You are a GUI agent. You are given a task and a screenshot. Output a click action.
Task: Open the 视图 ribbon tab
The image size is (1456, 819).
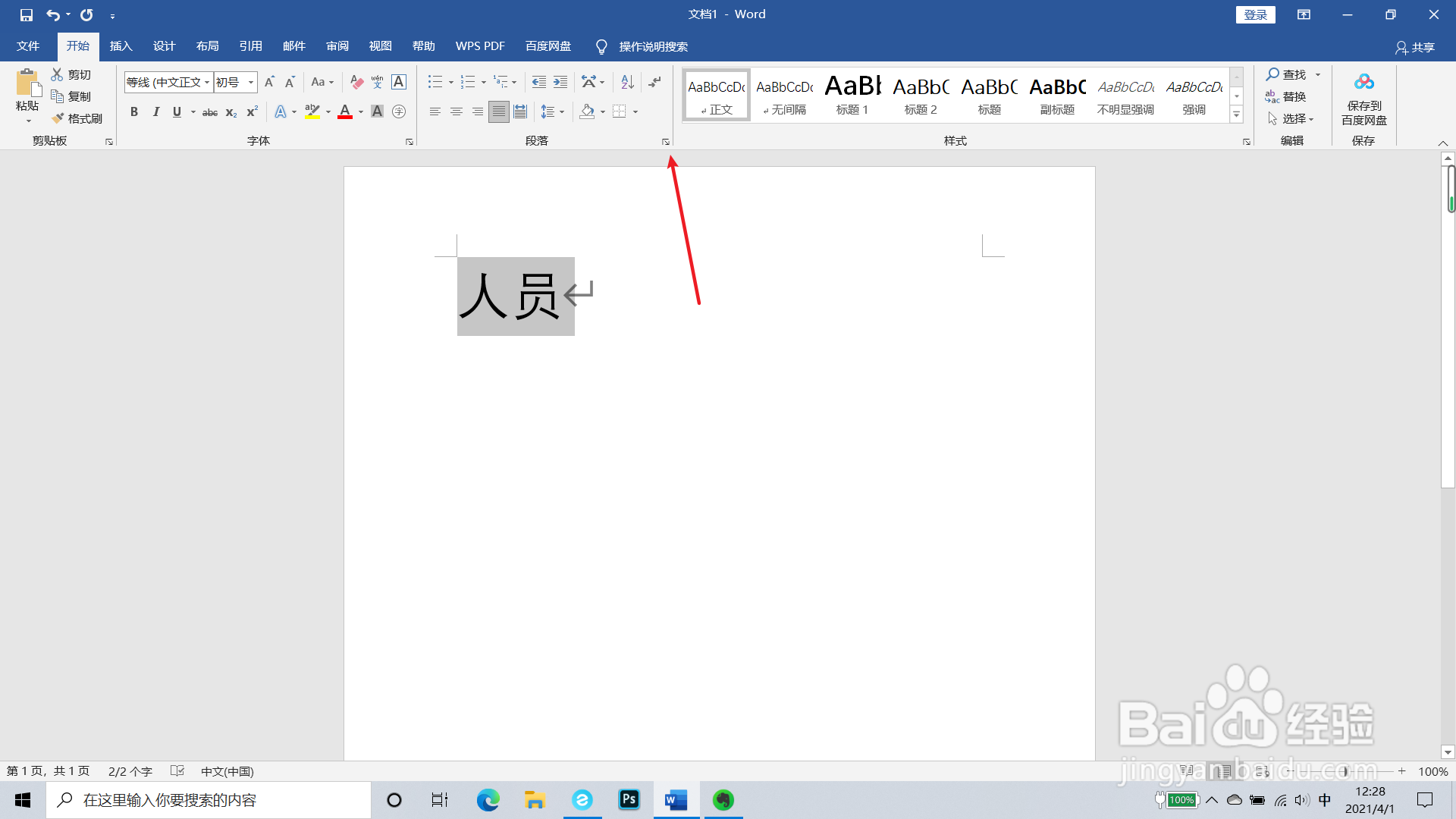point(380,45)
